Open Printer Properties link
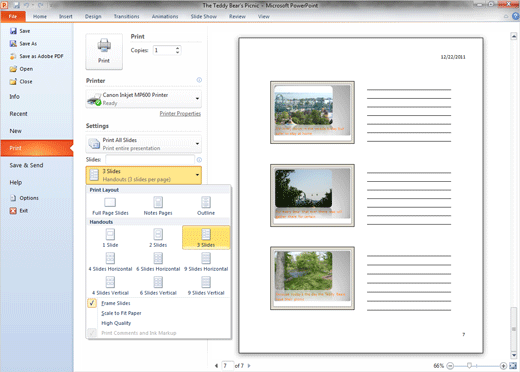 [x=180, y=114]
